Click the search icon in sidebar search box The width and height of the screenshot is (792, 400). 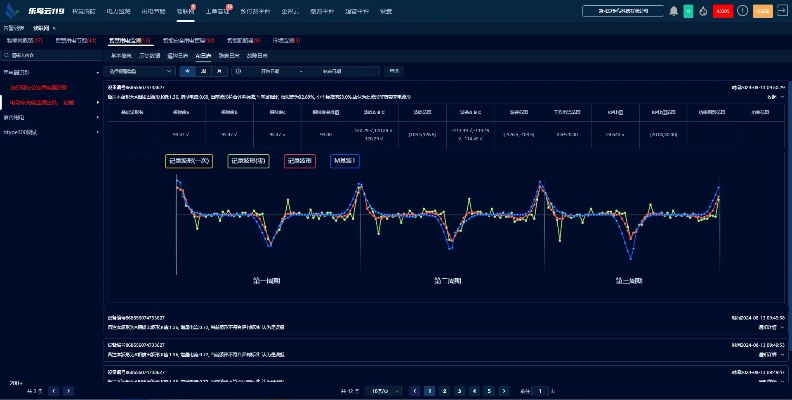(7, 56)
